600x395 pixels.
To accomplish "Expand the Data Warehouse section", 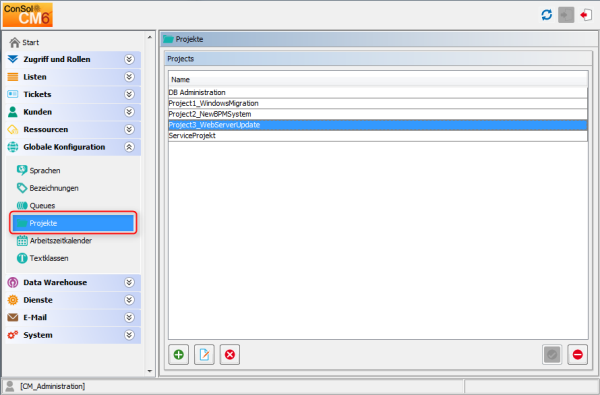I will point(129,282).
